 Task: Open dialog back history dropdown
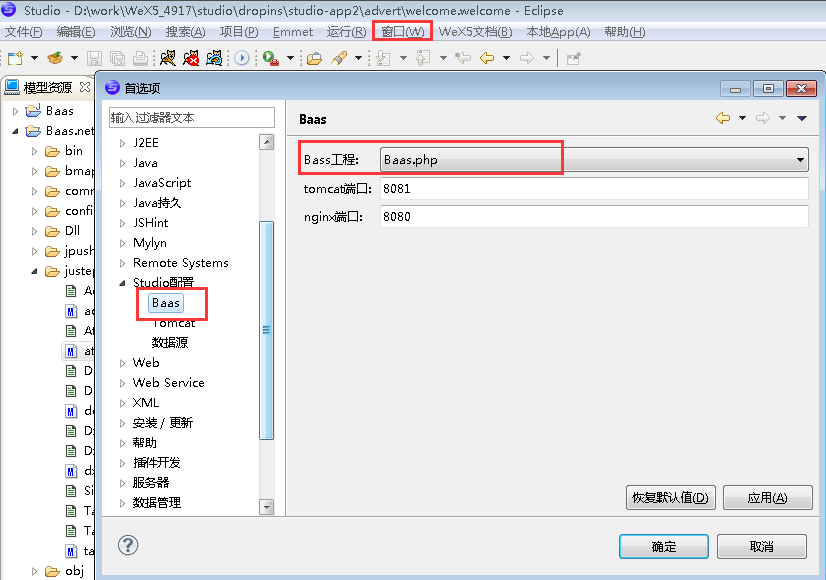[x=742, y=118]
